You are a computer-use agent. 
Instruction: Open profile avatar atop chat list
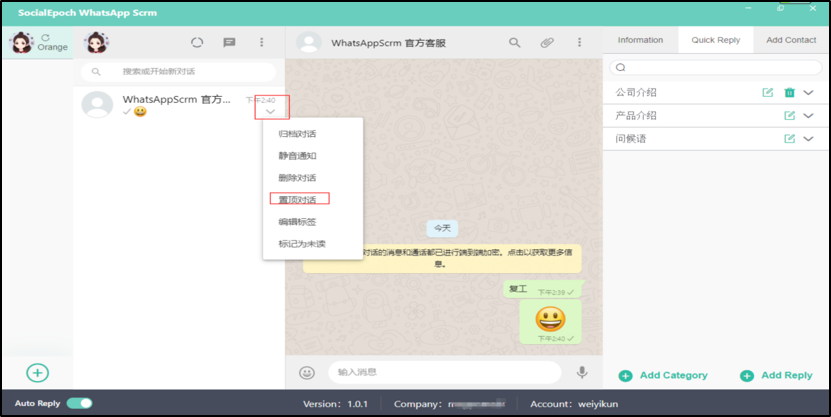96,42
